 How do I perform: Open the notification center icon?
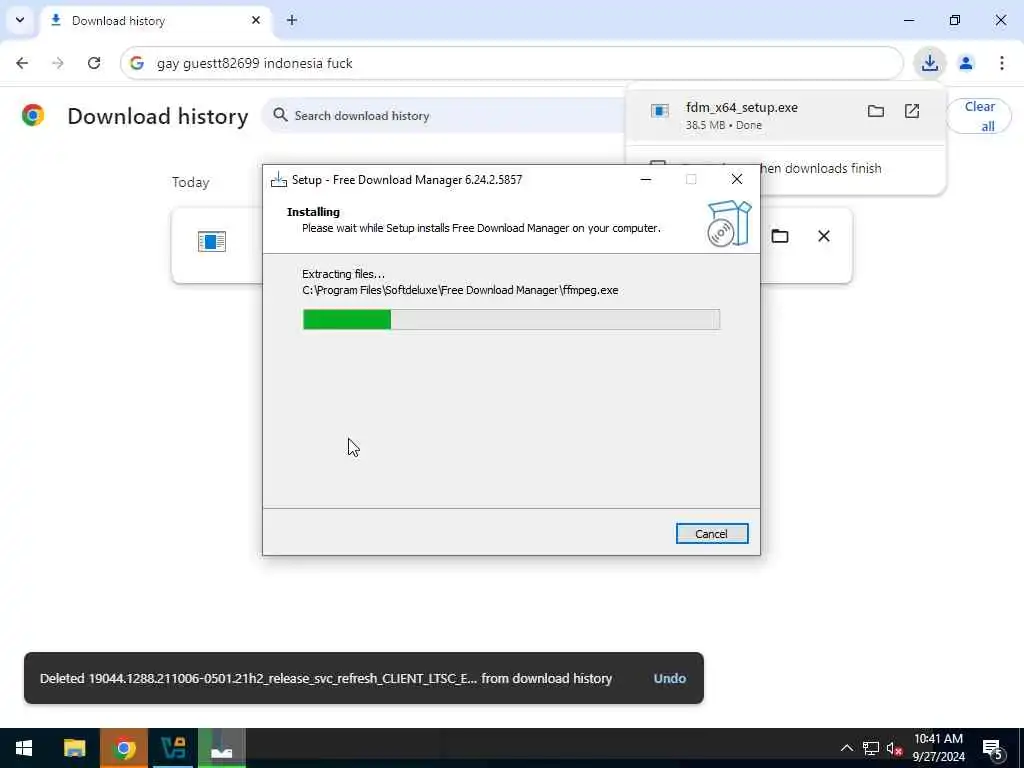coord(993,749)
